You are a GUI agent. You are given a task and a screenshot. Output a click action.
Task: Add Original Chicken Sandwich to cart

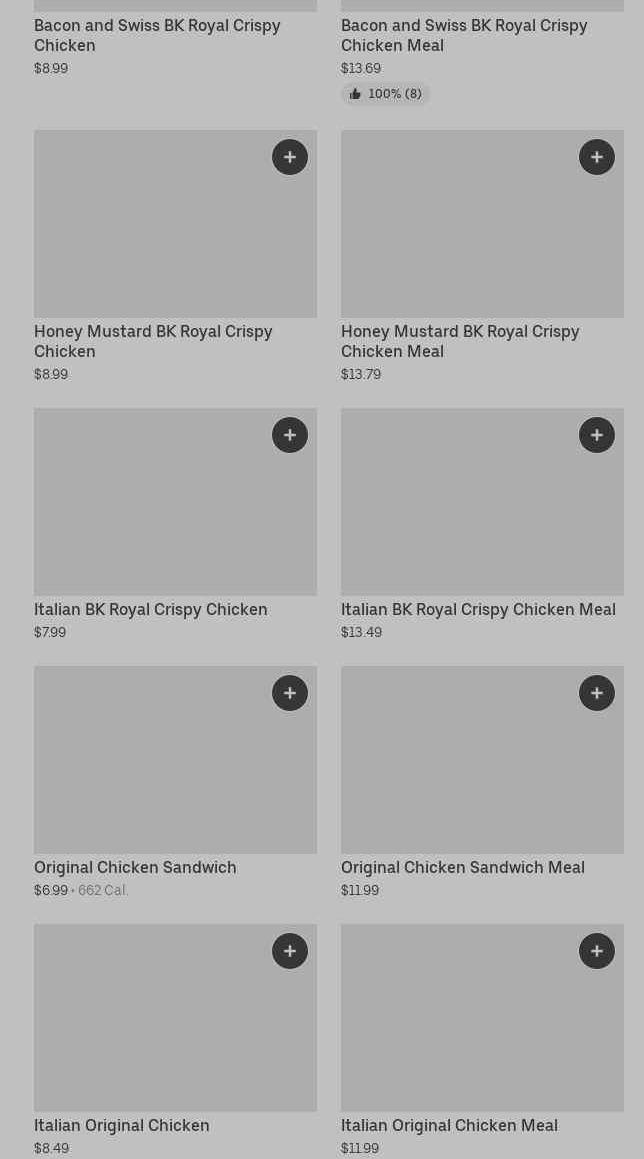pyautogui.click(x=290, y=693)
